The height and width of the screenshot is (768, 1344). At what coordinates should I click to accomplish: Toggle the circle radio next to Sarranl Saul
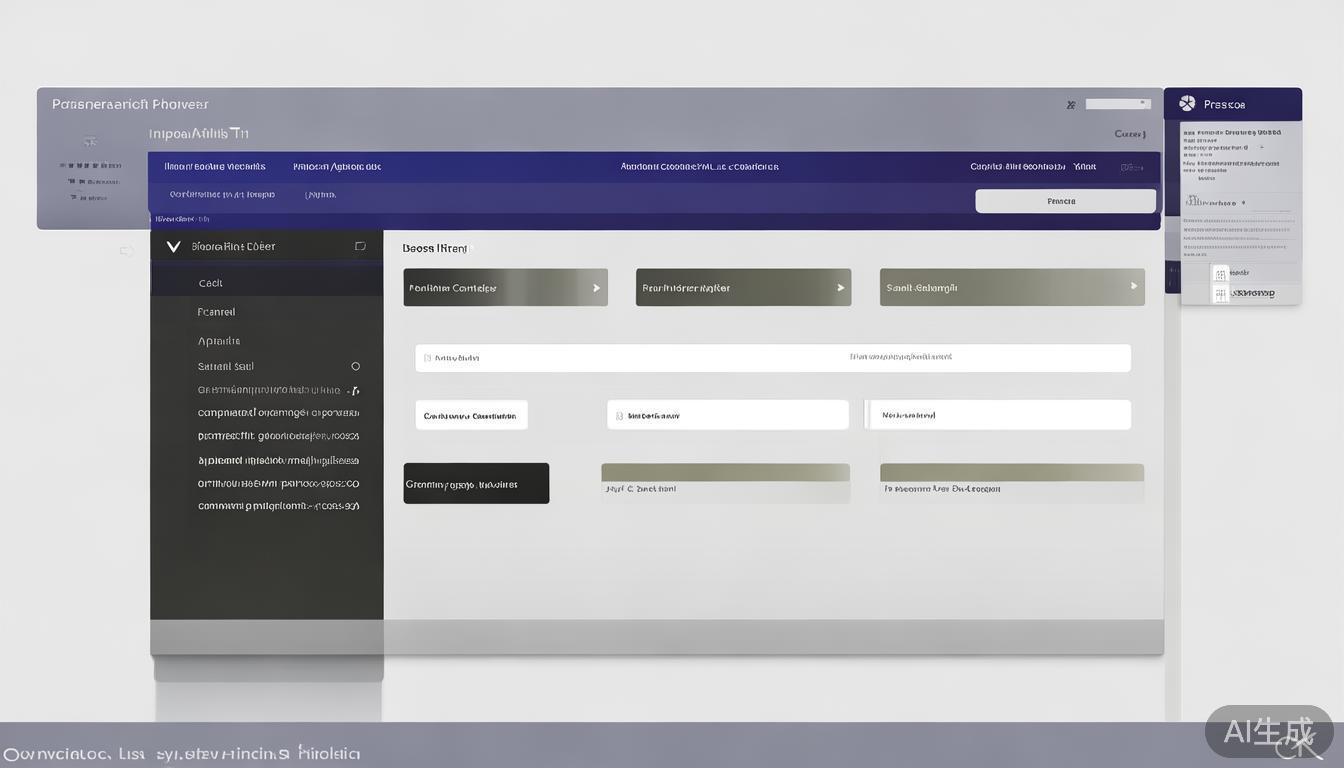[355, 366]
